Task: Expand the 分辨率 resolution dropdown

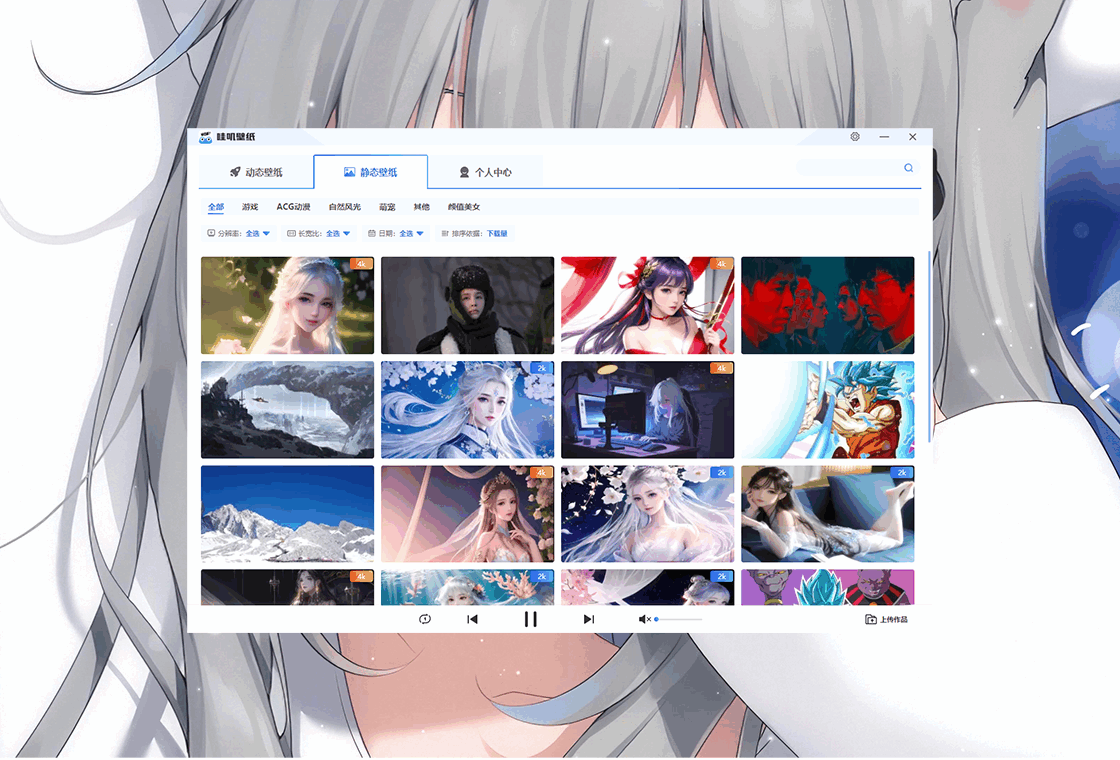Action: 239,234
